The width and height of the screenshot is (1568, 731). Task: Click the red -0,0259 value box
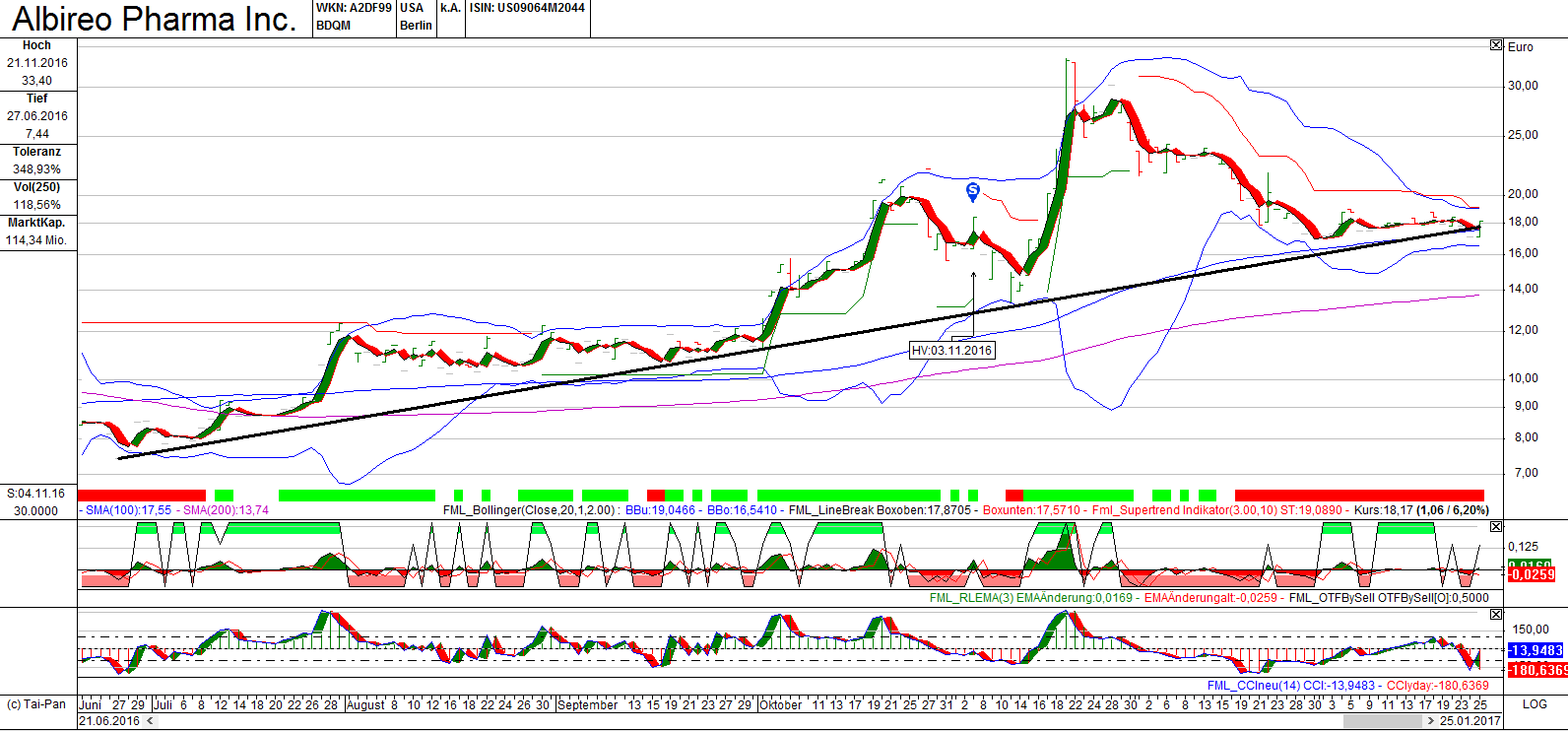1532,574
